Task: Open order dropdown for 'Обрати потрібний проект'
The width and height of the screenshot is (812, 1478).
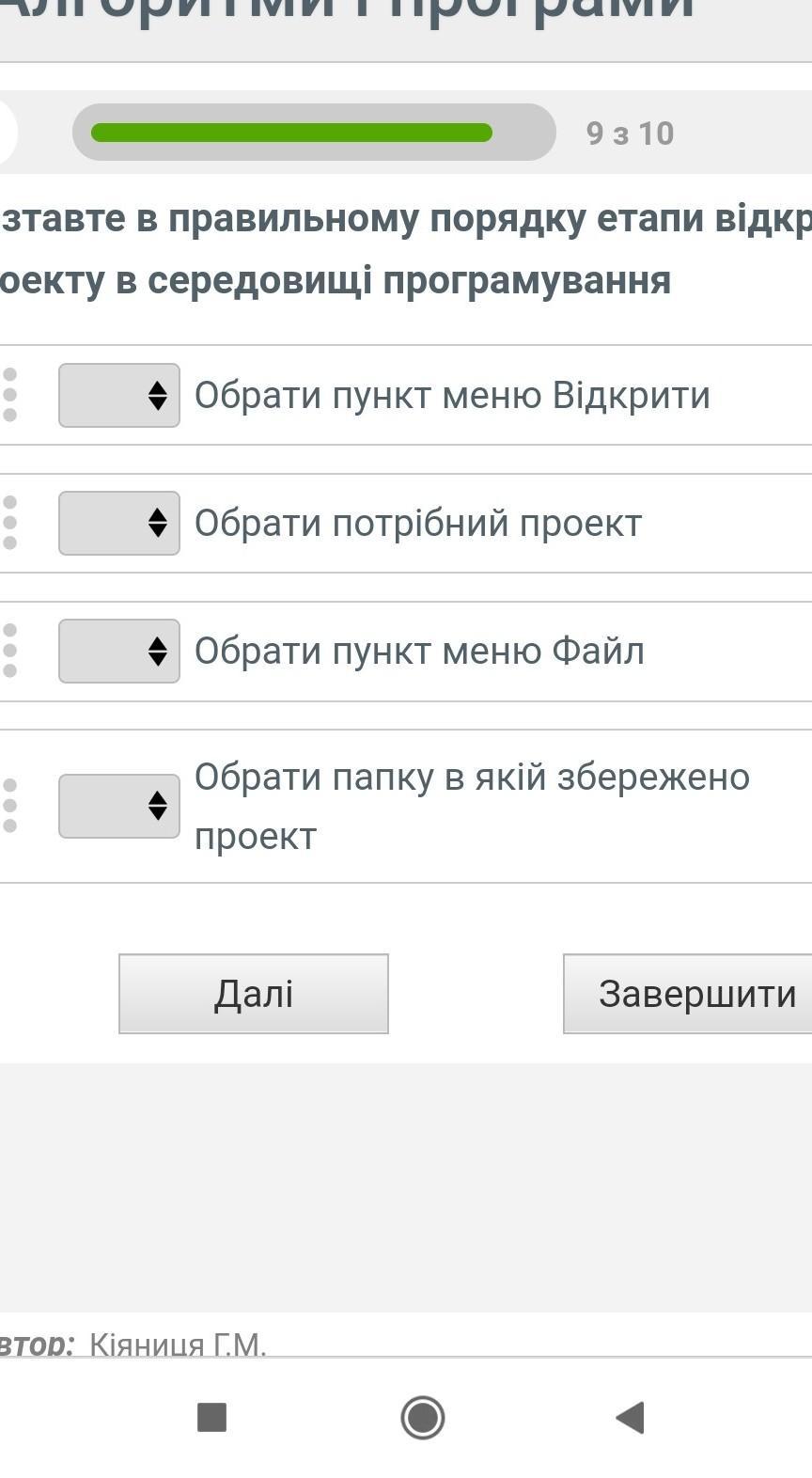Action: pos(119,523)
